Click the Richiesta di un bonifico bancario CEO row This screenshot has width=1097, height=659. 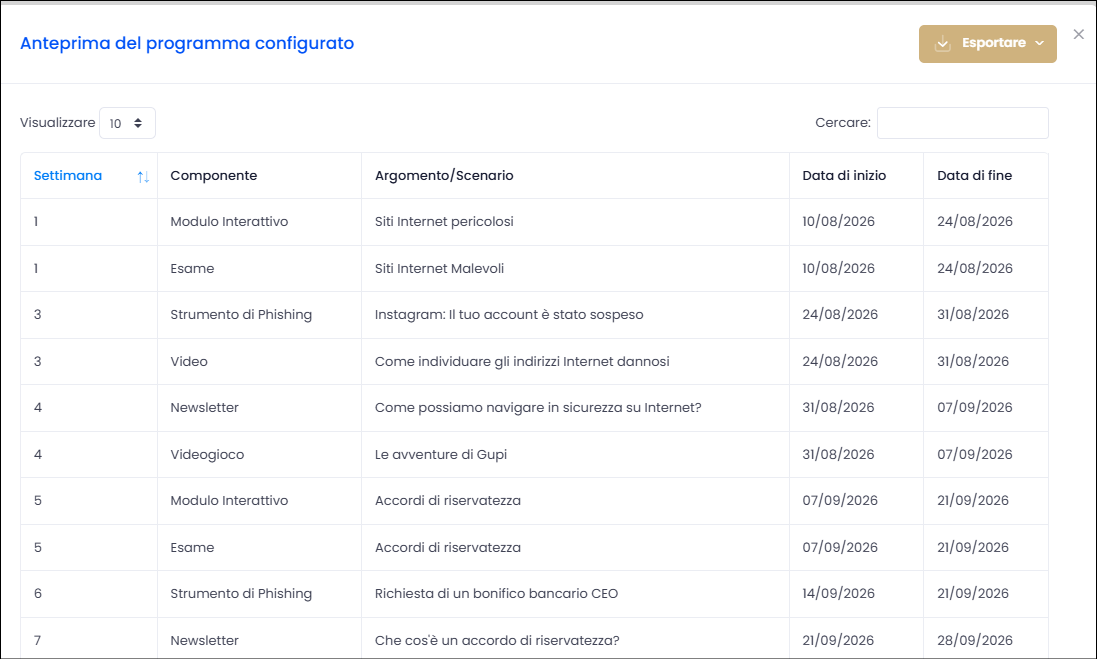click(535, 594)
